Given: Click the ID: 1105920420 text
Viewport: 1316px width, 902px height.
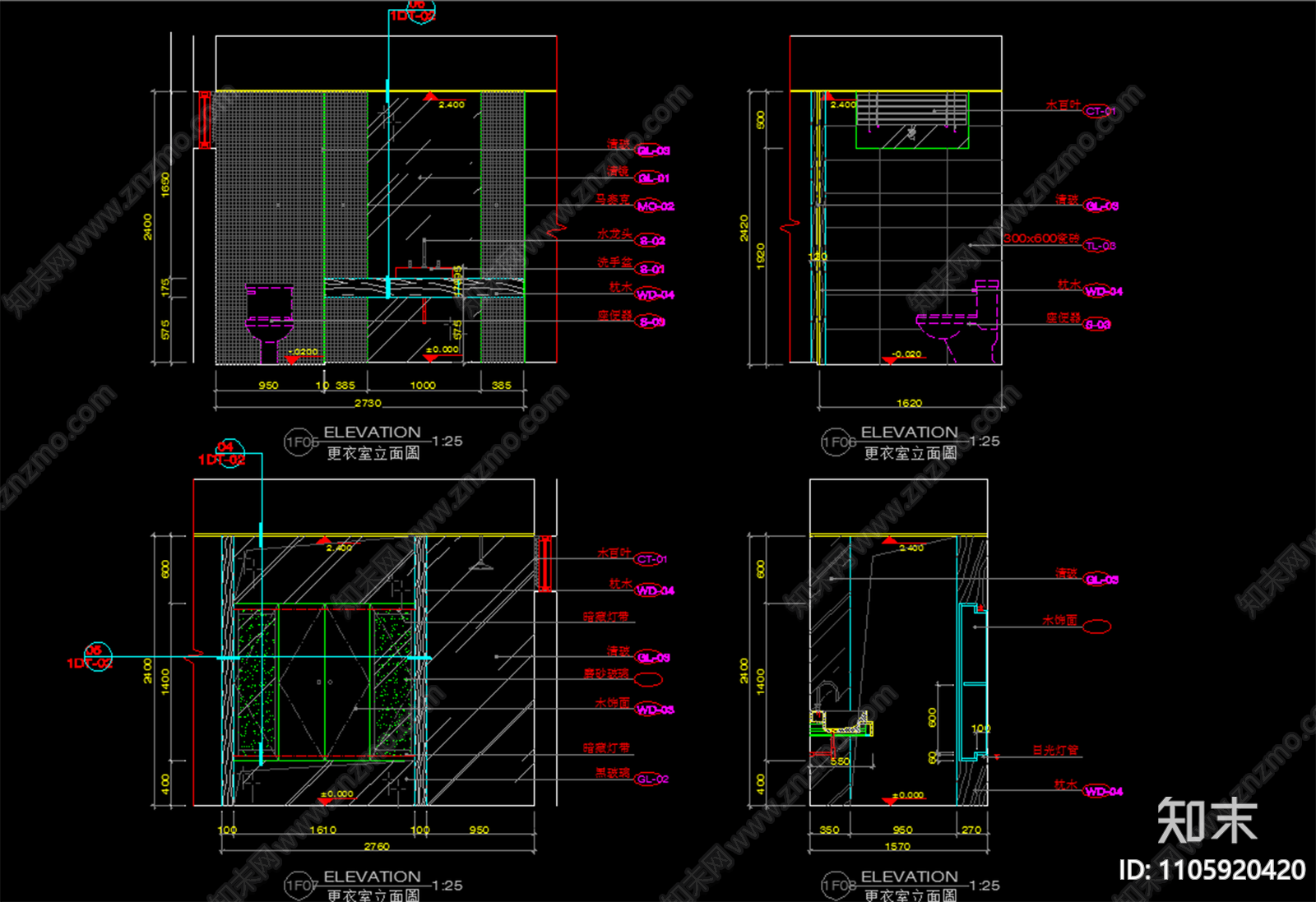Looking at the screenshot, I should click(1212, 870).
